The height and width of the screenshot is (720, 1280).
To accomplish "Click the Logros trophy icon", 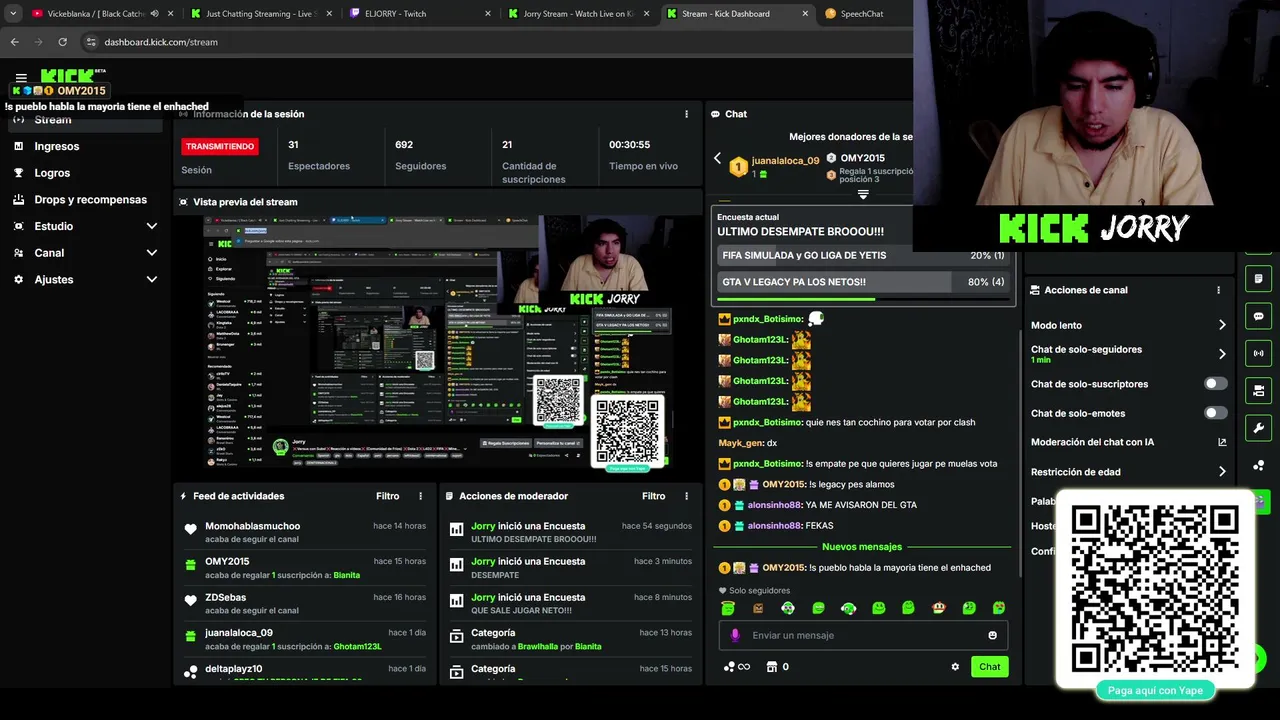I will coord(18,173).
